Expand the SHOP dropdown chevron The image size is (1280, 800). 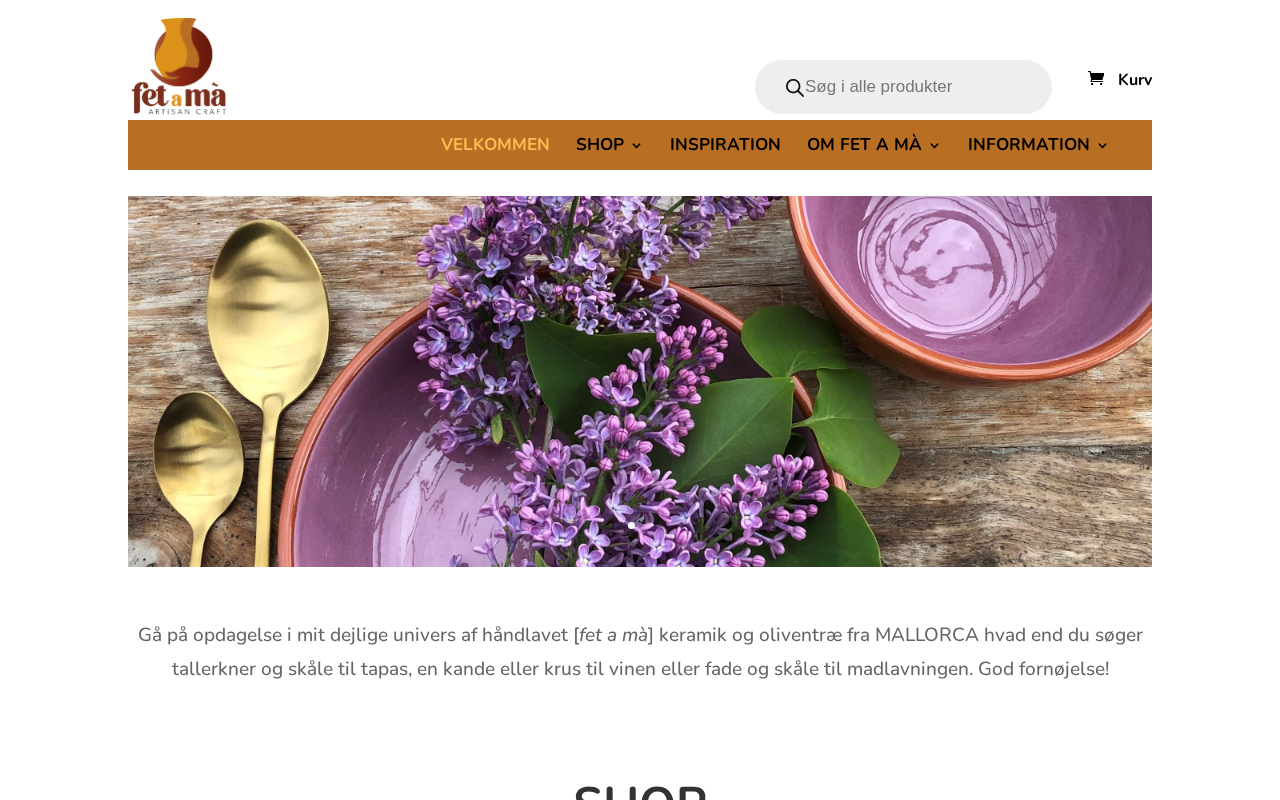[636, 146]
